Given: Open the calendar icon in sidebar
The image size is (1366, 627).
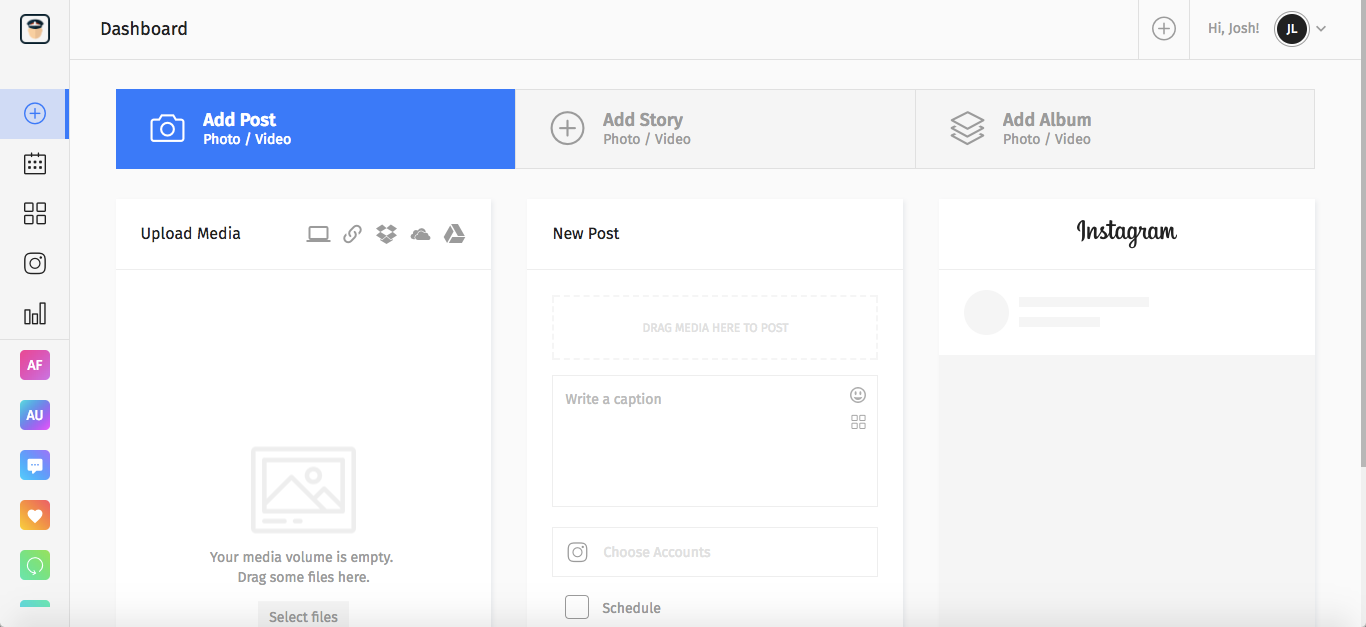Looking at the screenshot, I should (x=35, y=164).
